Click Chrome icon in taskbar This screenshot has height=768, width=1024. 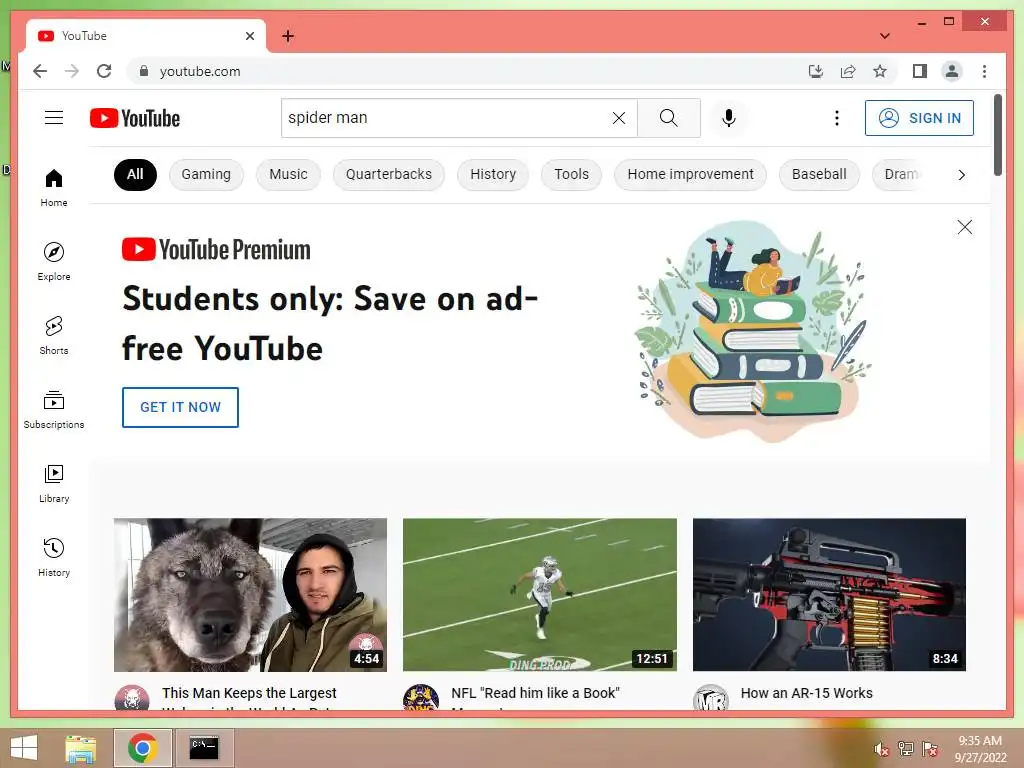(142, 748)
